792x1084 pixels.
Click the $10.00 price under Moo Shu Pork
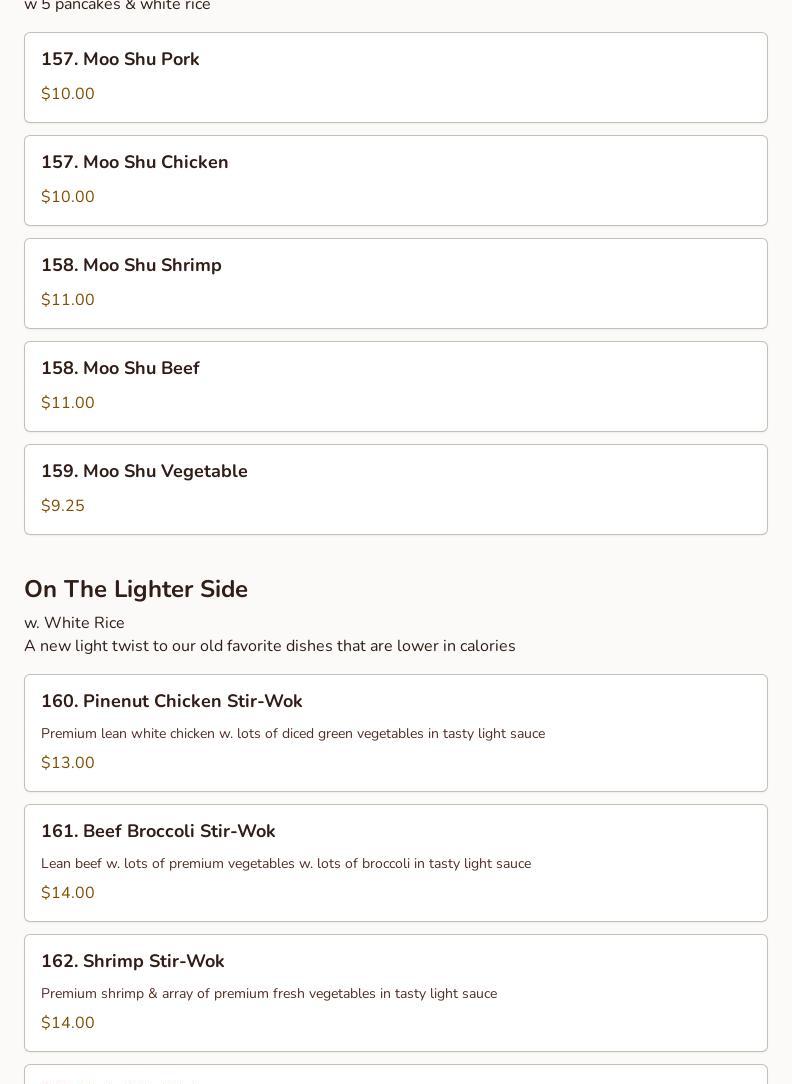(68, 94)
